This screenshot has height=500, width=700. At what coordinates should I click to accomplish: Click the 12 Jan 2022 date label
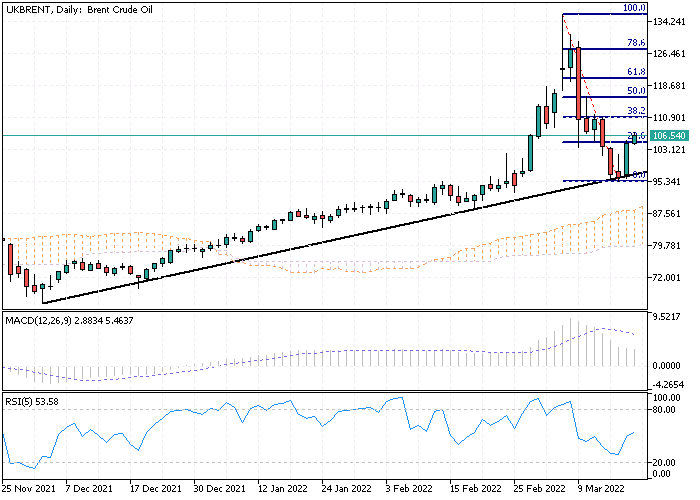coord(282,489)
